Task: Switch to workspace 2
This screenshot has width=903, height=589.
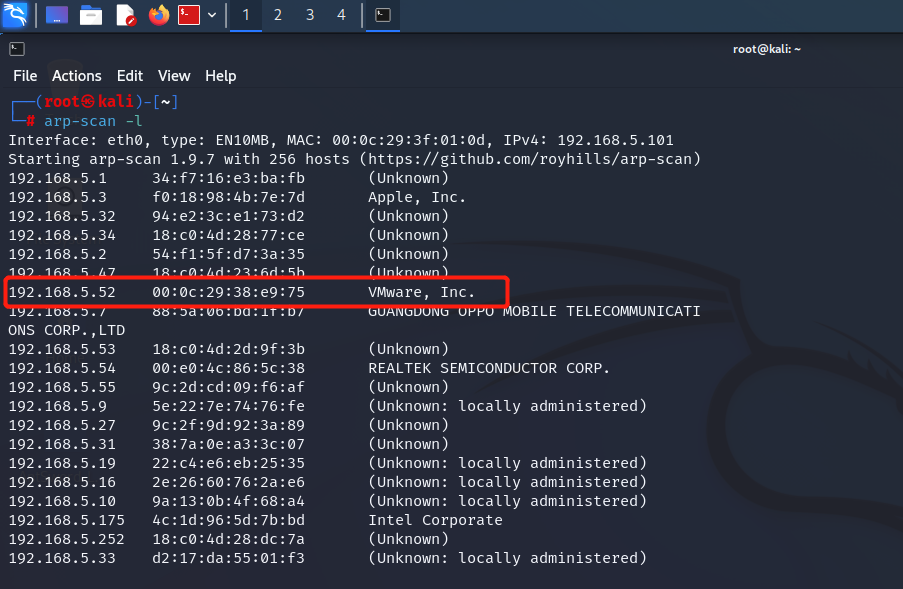Action: [x=278, y=15]
